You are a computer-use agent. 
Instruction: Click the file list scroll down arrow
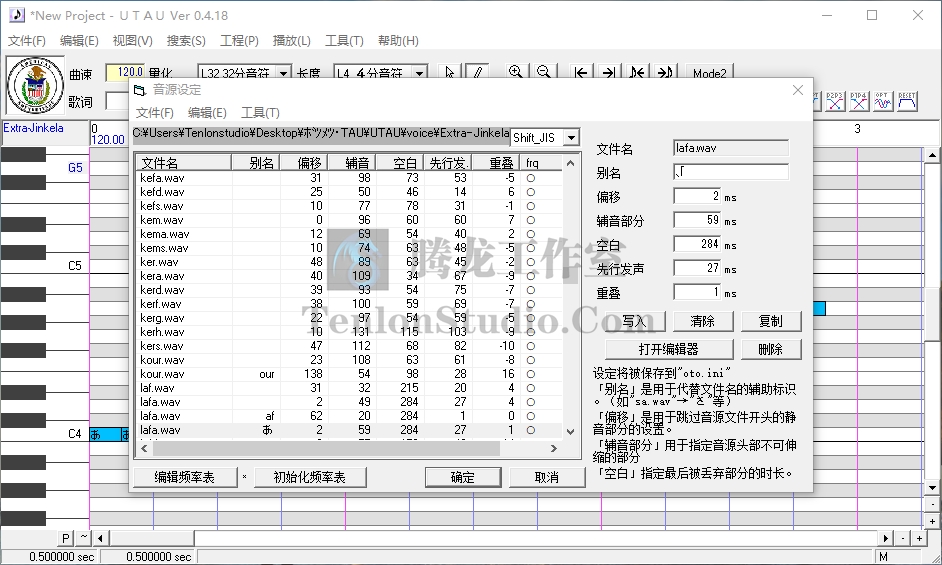pyautogui.click(x=570, y=431)
